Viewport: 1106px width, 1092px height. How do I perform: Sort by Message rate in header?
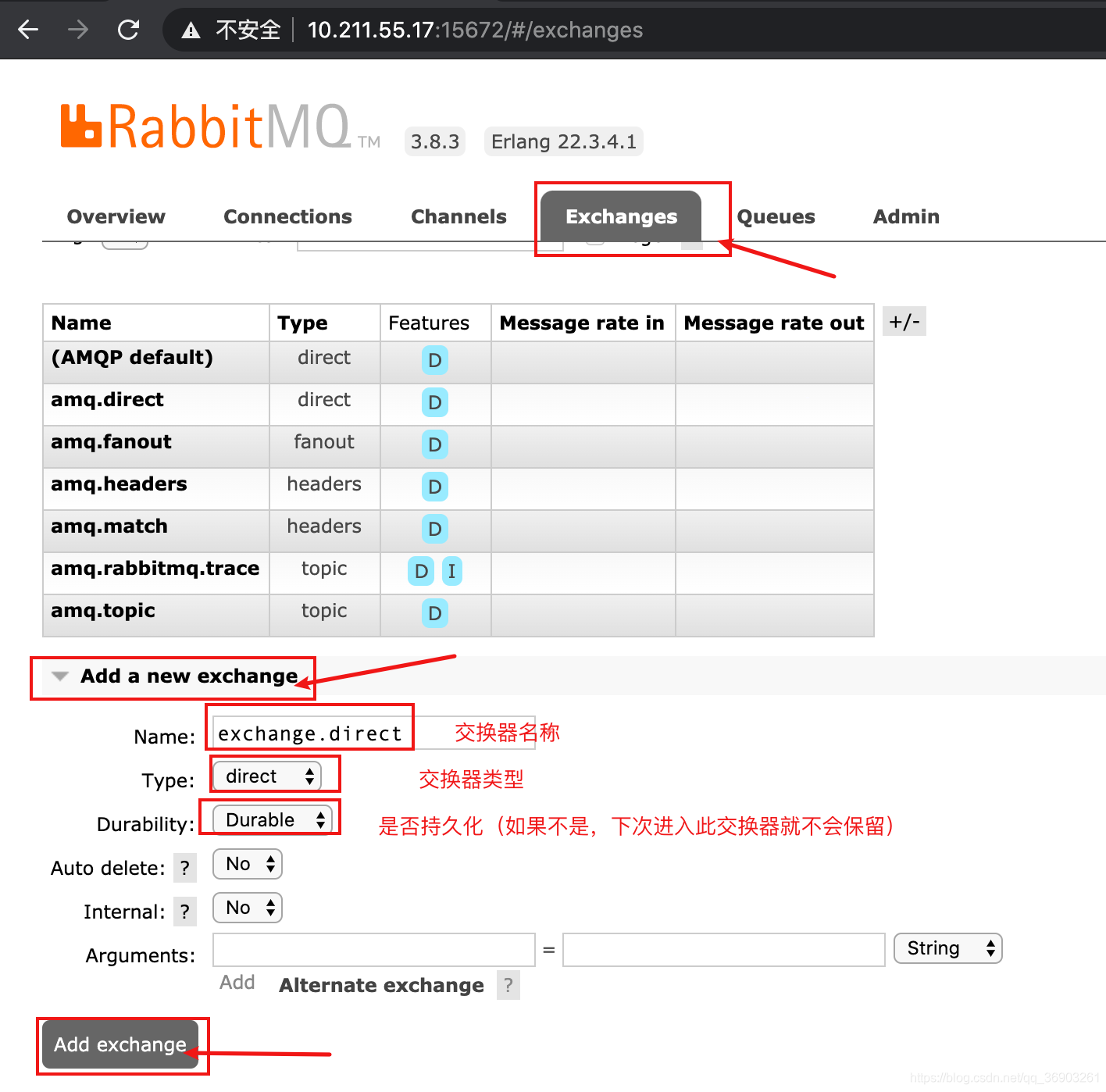[x=582, y=323]
